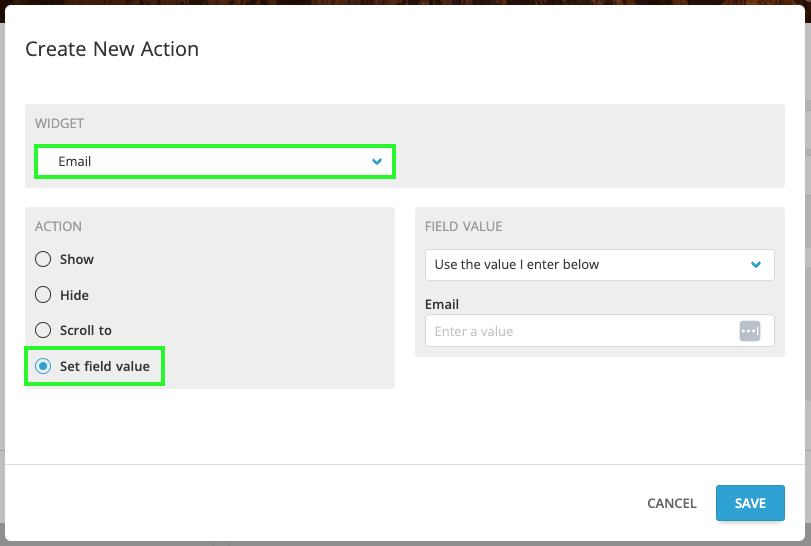Focus the 'Enter a value' input field
The height and width of the screenshot is (546, 811).
[x=580, y=331]
